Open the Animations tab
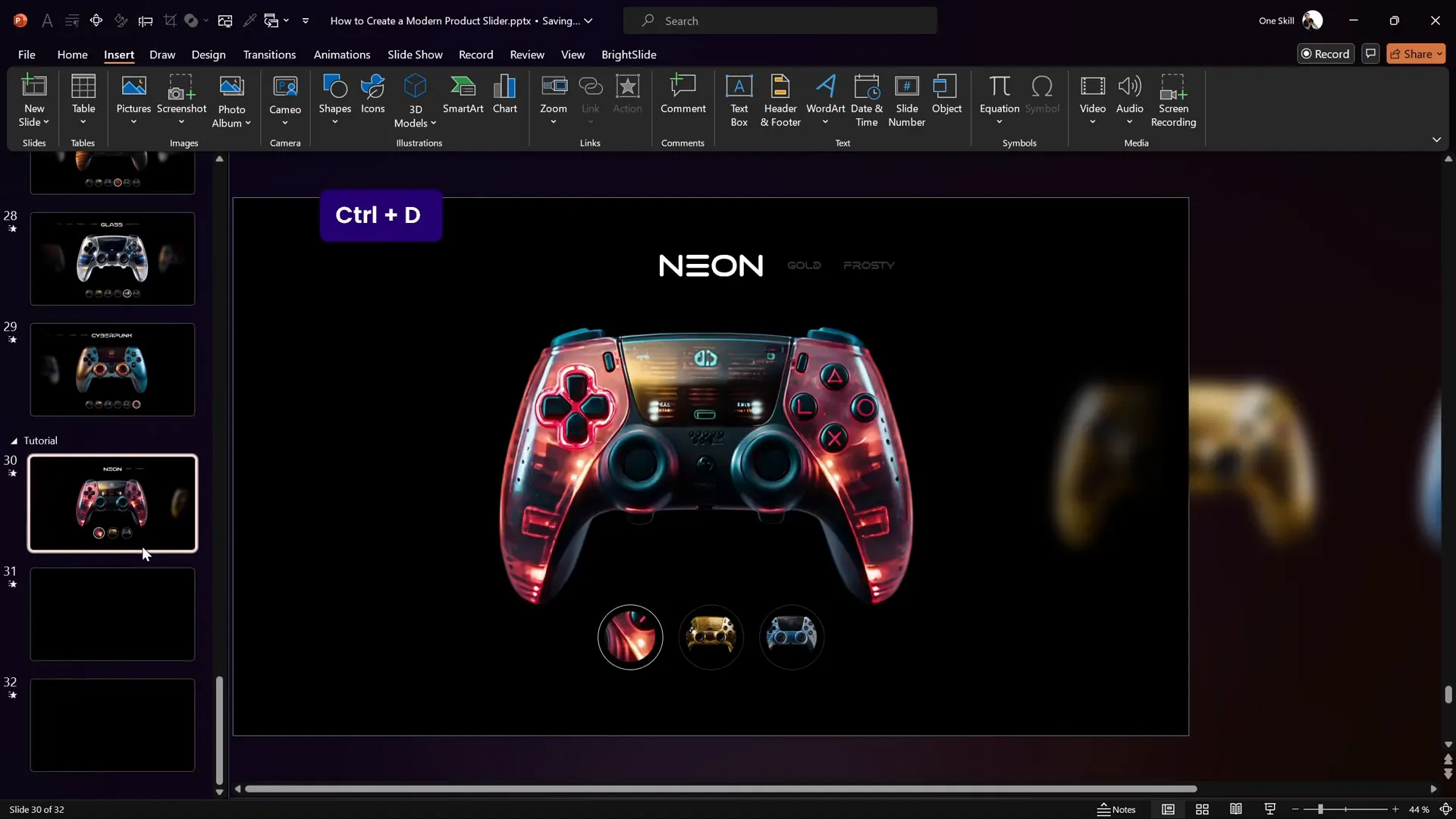The width and height of the screenshot is (1456, 819). tap(342, 55)
